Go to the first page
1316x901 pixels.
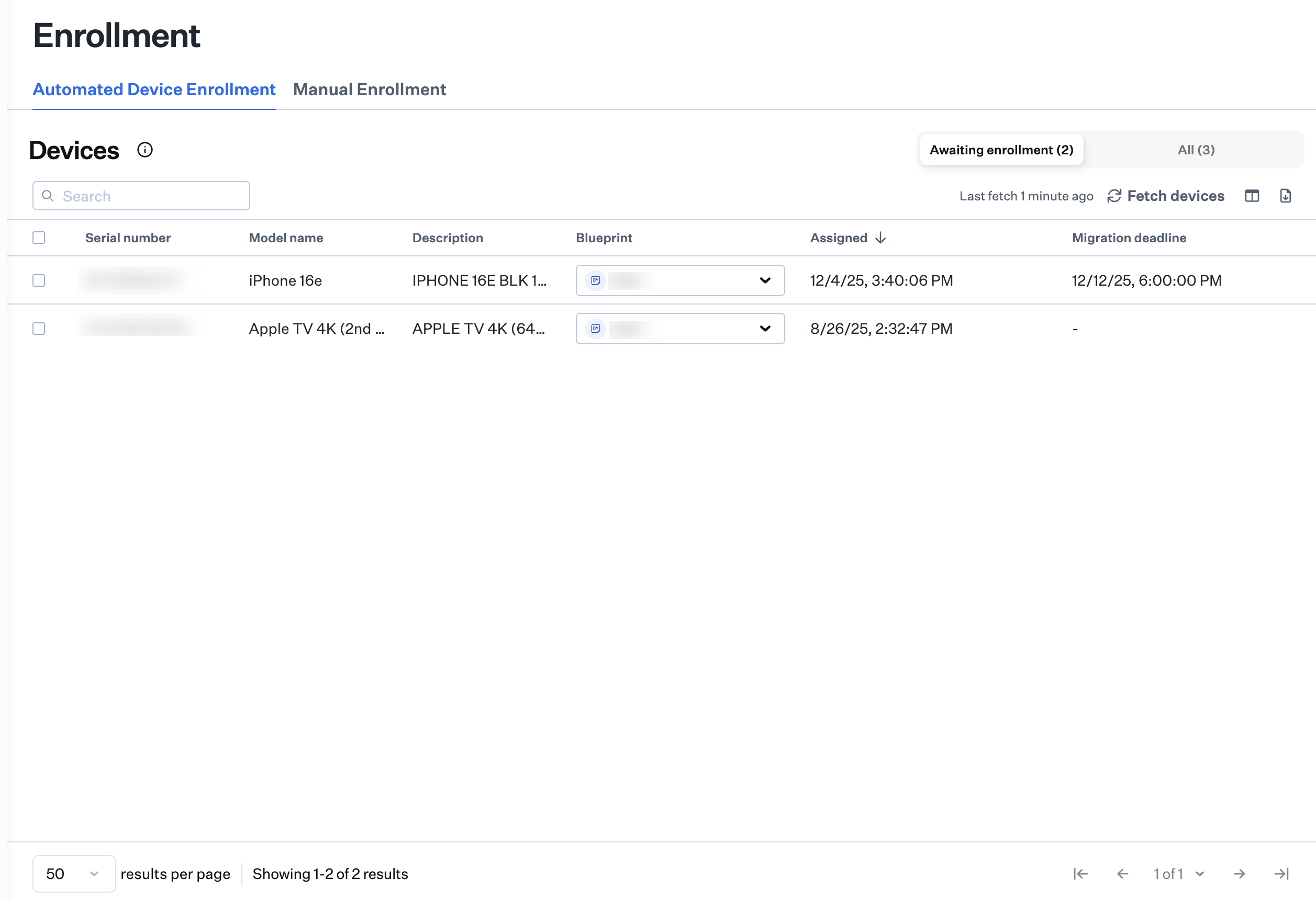(1080, 874)
